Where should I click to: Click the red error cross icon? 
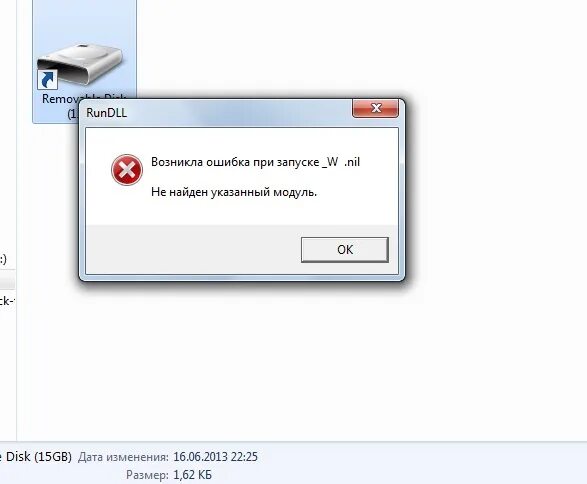coord(127,170)
